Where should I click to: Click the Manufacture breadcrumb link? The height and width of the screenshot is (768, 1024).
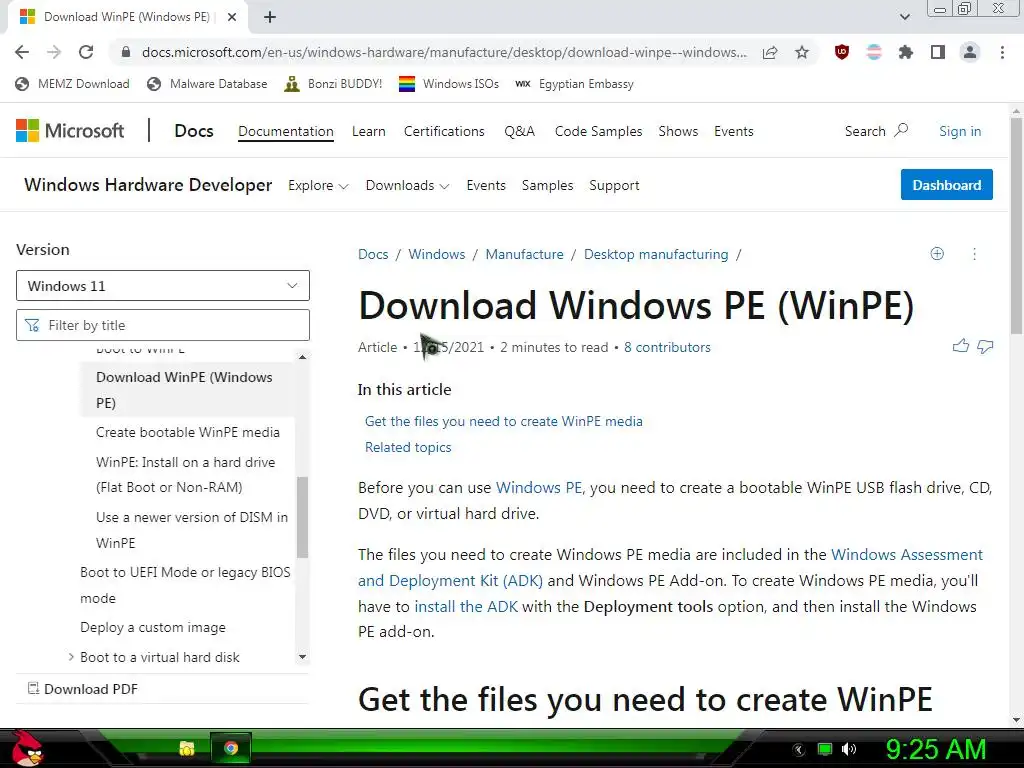pyautogui.click(x=524, y=254)
